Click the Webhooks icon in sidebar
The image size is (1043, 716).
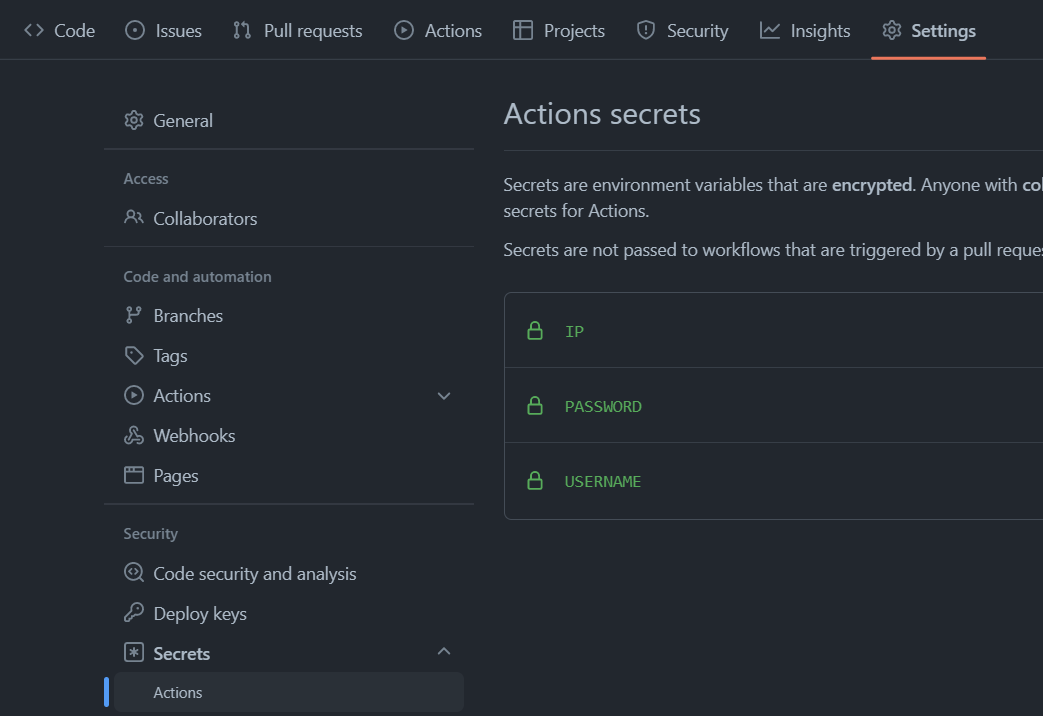click(133, 435)
